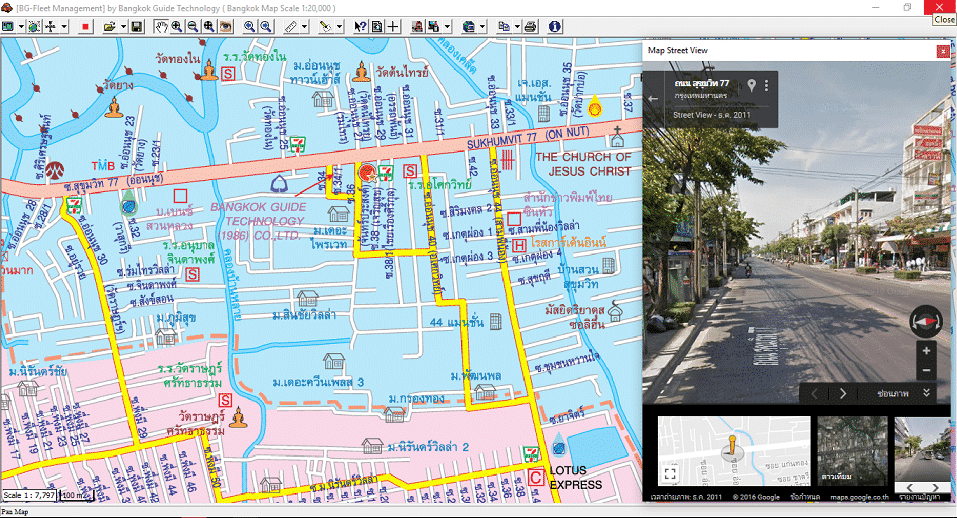The image size is (957, 518).
Task: Click the BANGKOK GUIDE TECHNOLOGY map label
Action: coord(259,221)
